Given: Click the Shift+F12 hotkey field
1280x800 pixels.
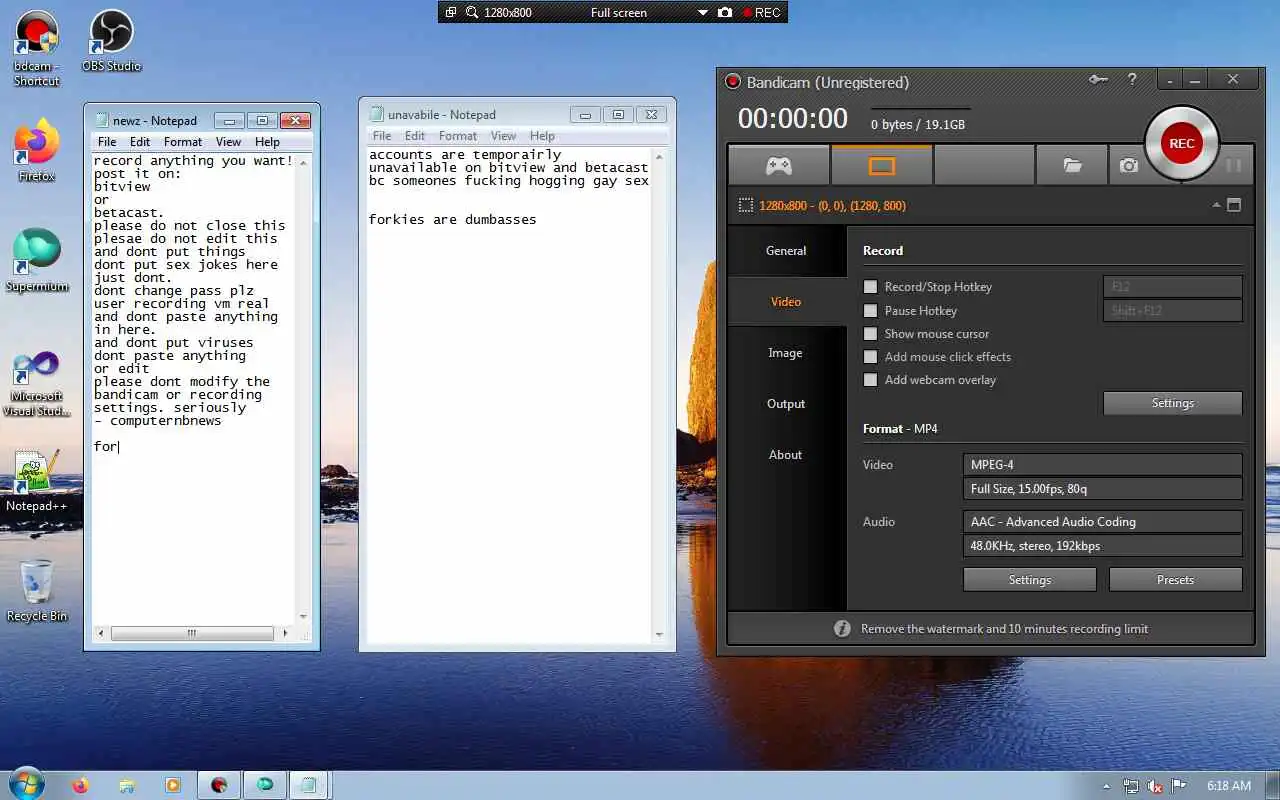Looking at the screenshot, I should click(1173, 311).
